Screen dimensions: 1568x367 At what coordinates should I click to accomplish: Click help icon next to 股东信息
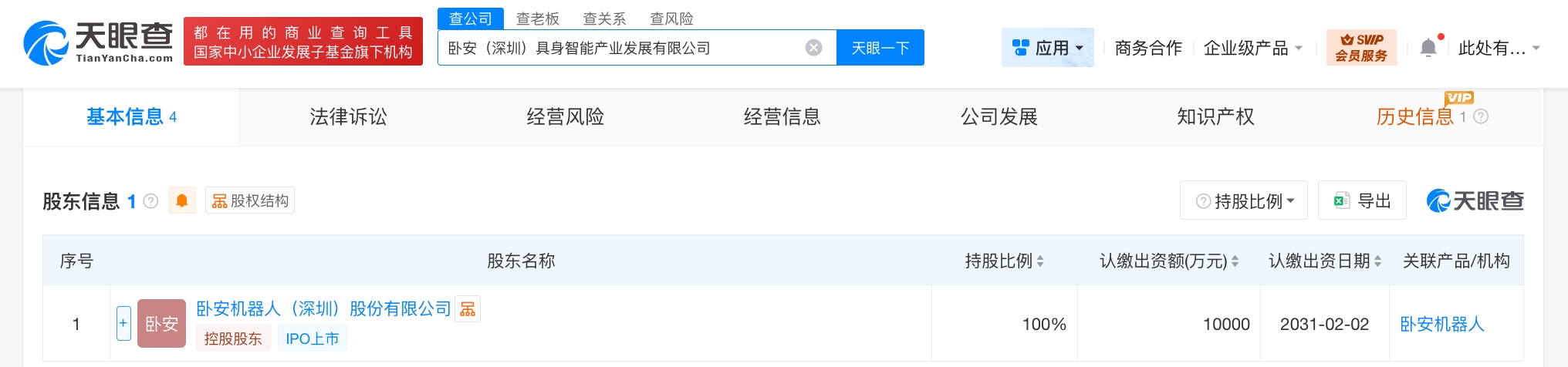pyautogui.click(x=151, y=201)
